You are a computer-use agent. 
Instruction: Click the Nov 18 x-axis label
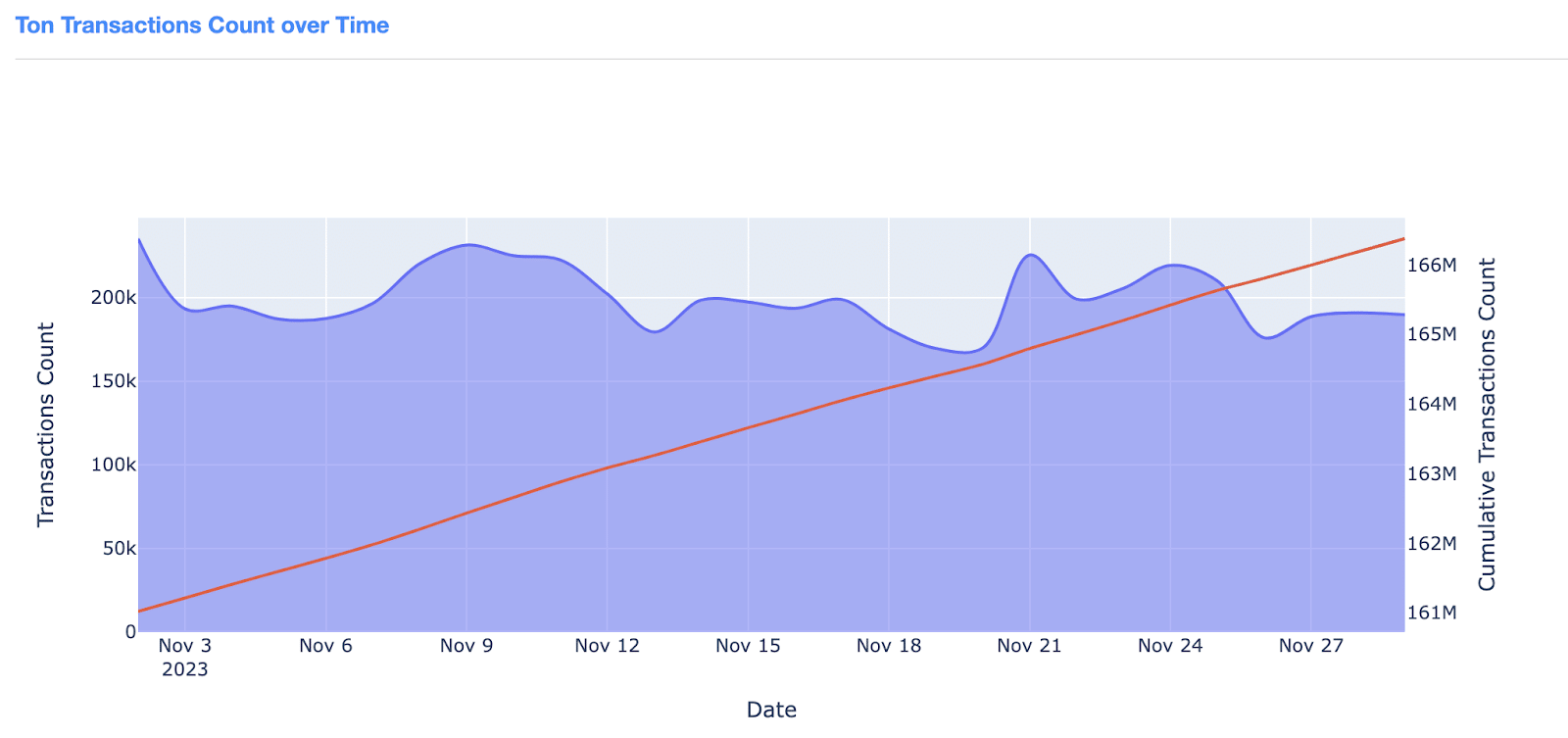pyautogui.click(x=889, y=646)
